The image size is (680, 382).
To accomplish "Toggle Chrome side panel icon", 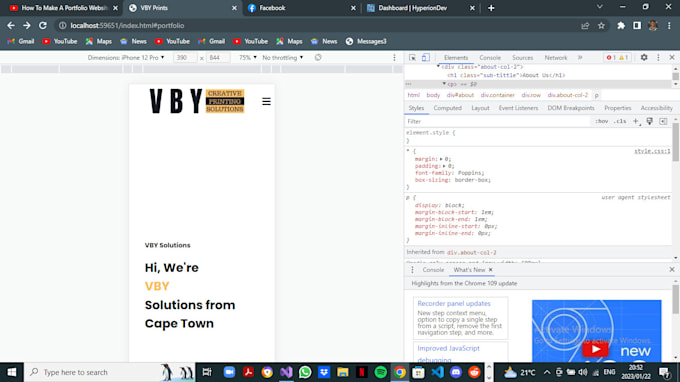I will [637, 26].
